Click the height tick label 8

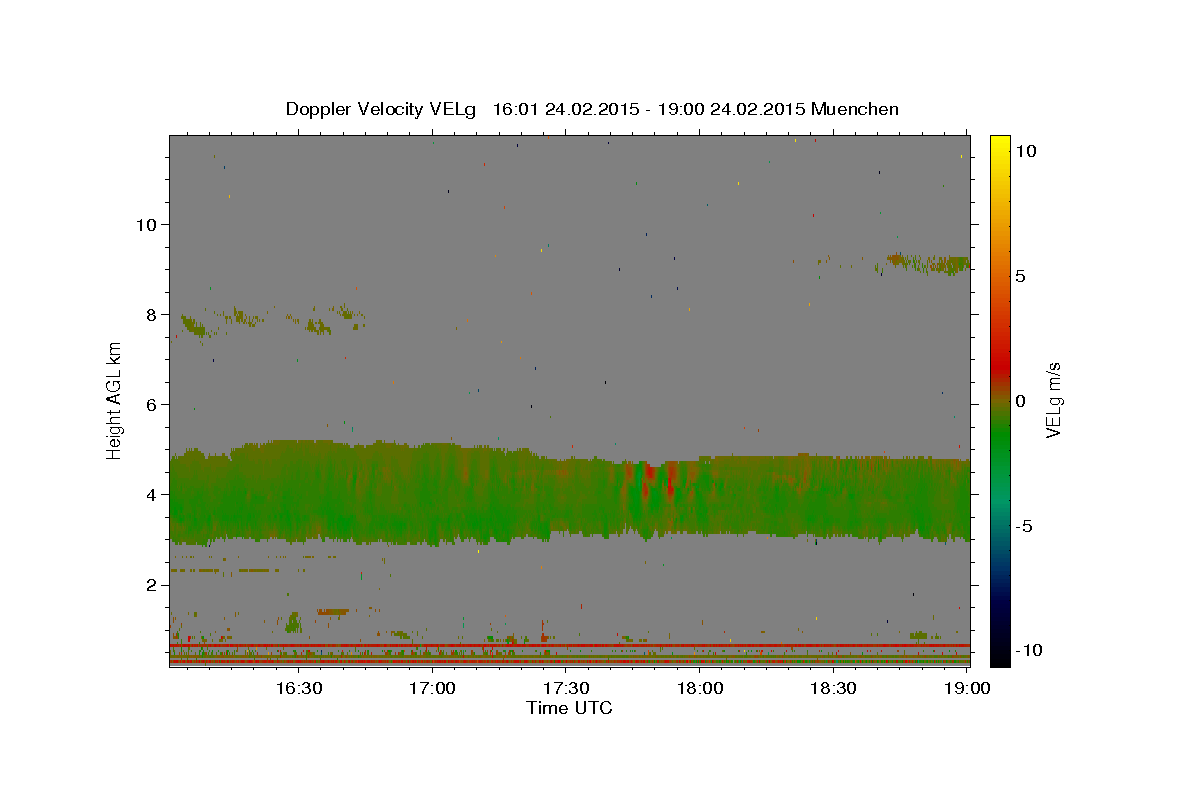pos(151,314)
